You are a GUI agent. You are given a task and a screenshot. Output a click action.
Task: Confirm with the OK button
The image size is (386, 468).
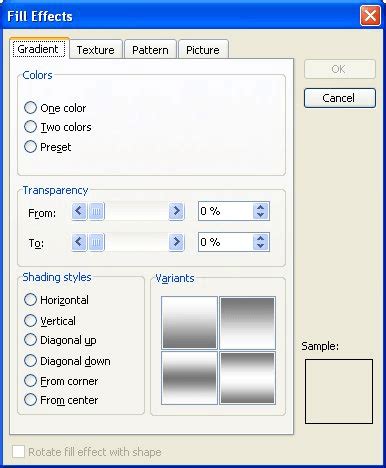tap(340, 69)
